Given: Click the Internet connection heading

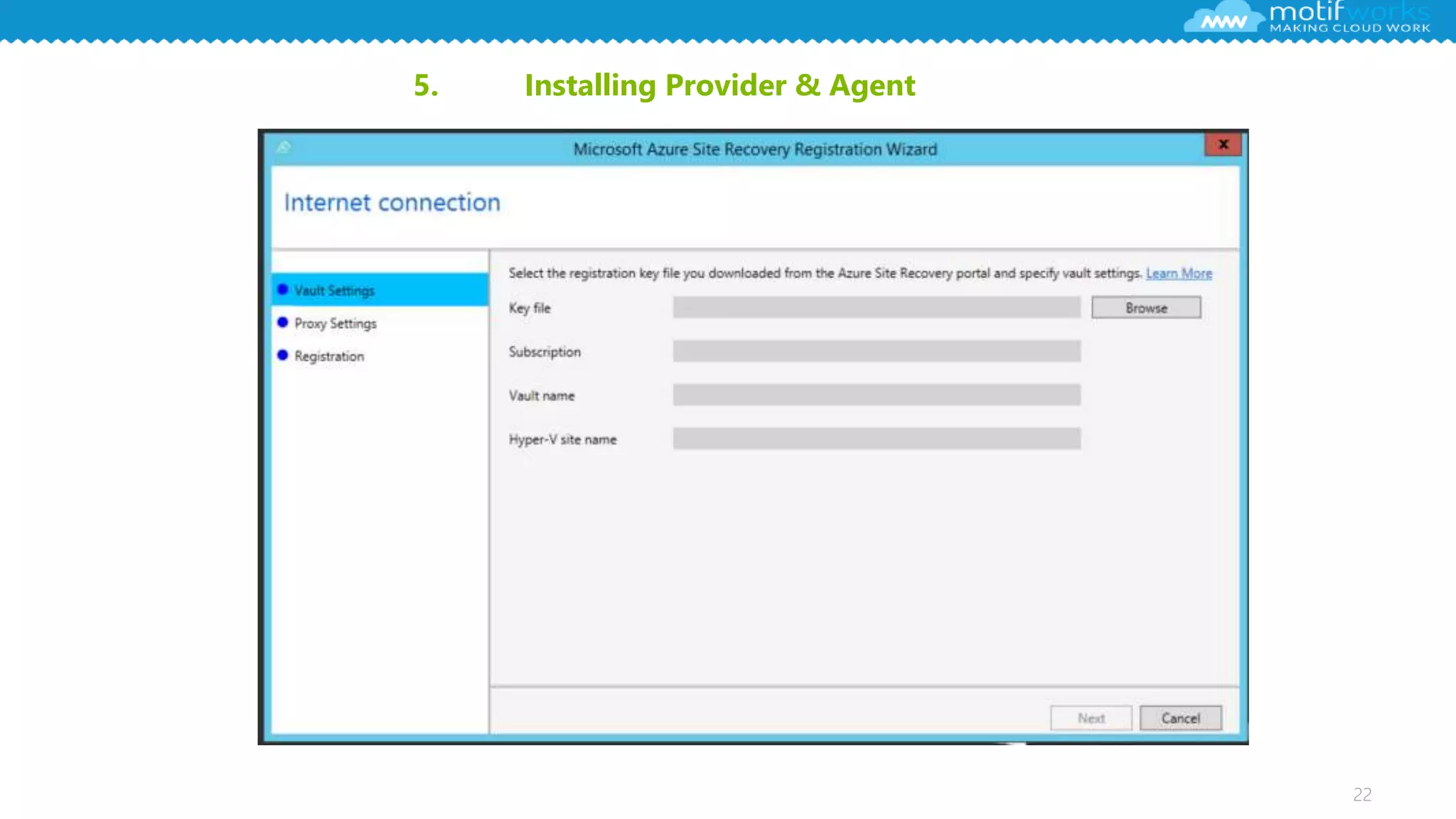Looking at the screenshot, I should (x=392, y=203).
